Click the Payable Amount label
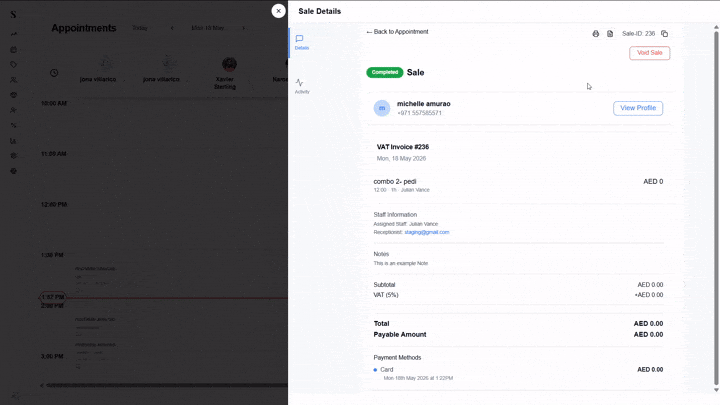Image resolution: width=720 pixels, height=405 pixels. pyautogui.click(x=400, y=334)
